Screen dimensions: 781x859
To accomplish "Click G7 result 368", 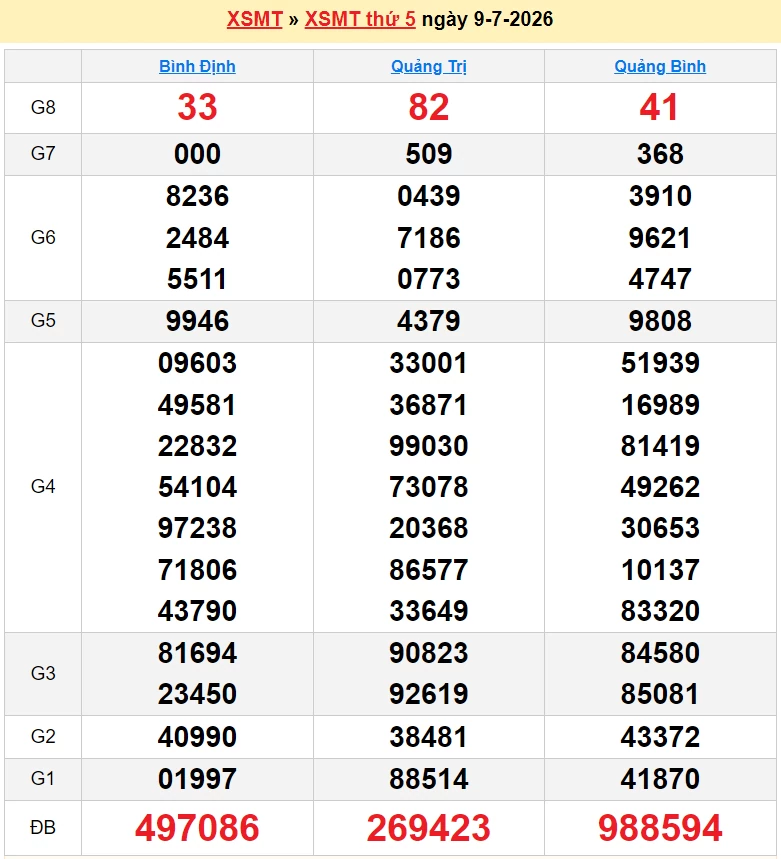I will 660,154.
